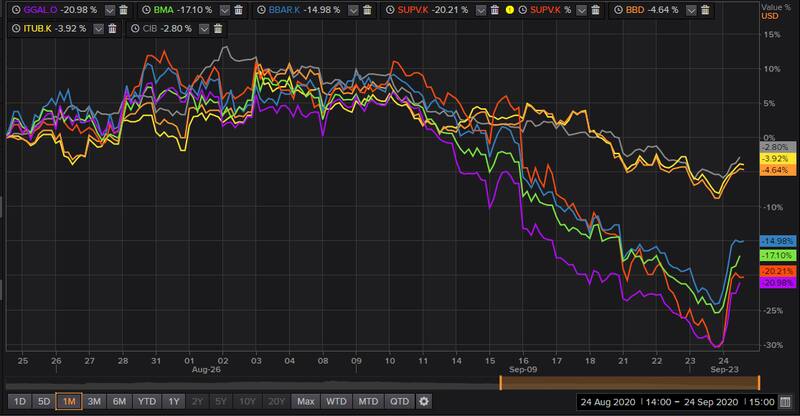Remove ITUB.K using its trash icon

pyautogui.click(x=111, y=29)
